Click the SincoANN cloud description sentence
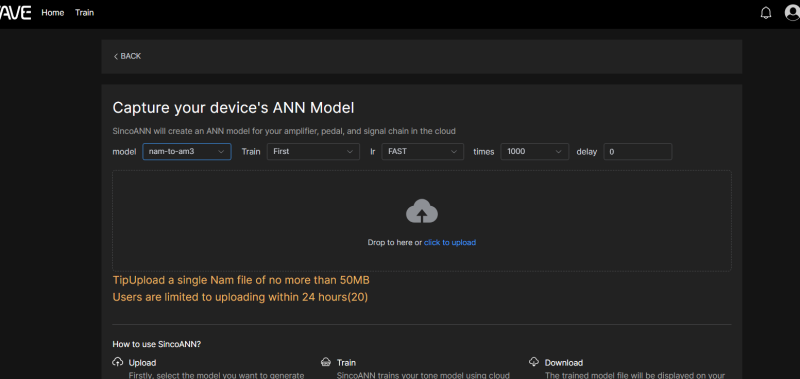This screenshot has height=379, width=800. [284, 131]
